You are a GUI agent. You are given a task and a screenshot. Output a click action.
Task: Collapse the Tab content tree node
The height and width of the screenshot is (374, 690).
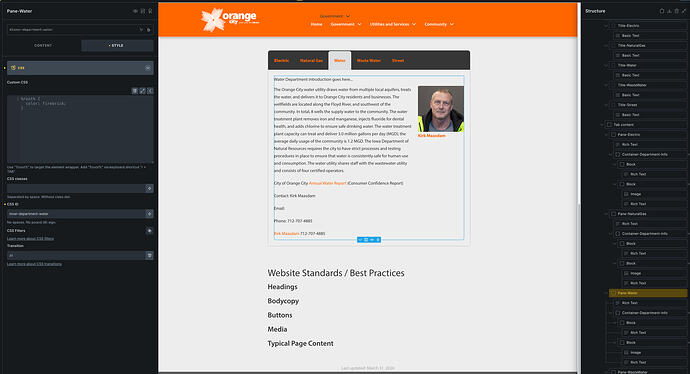click(602, 125)
